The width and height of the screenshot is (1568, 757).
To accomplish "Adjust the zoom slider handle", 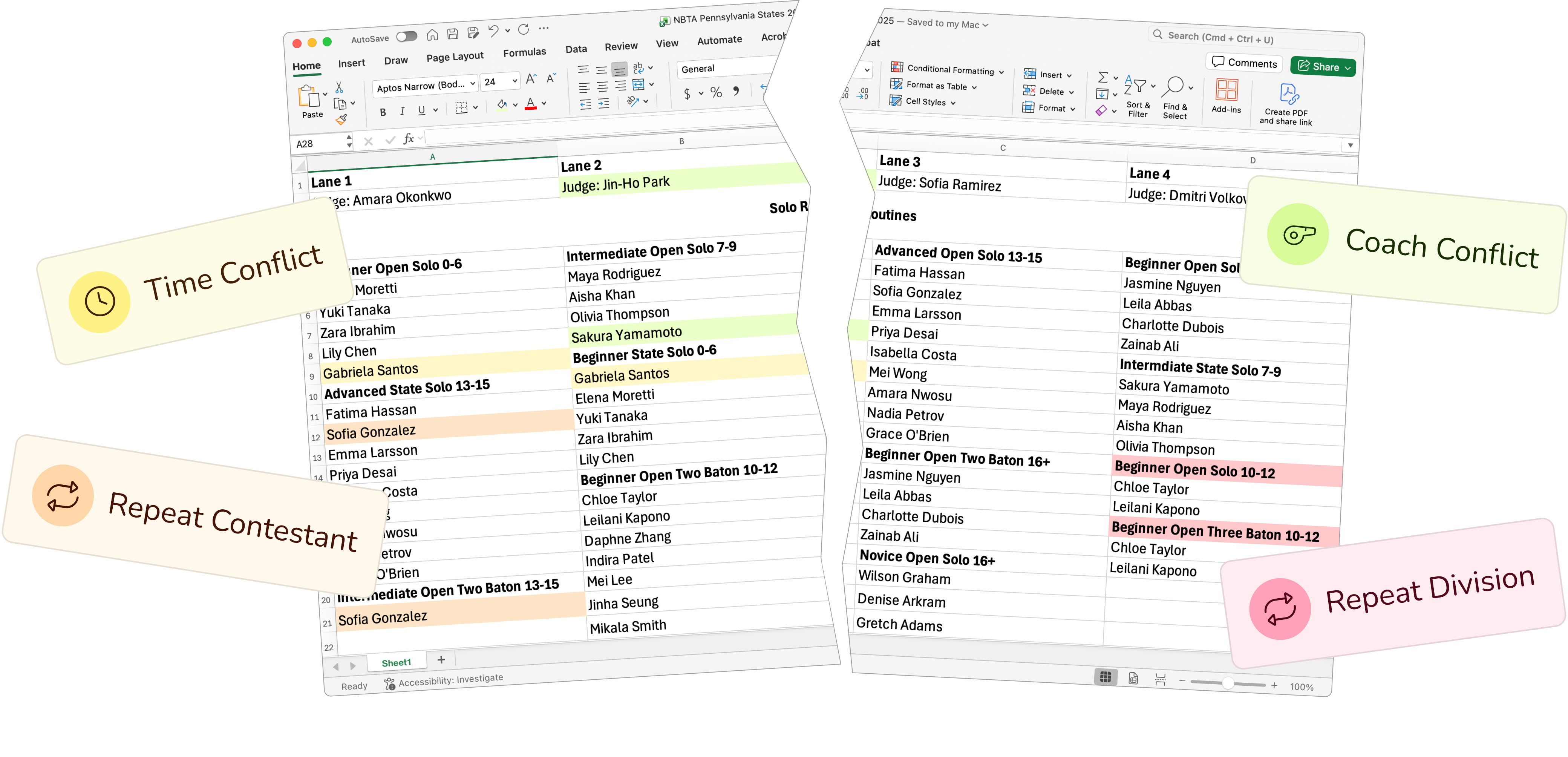I will click(x=1228, y=683).
